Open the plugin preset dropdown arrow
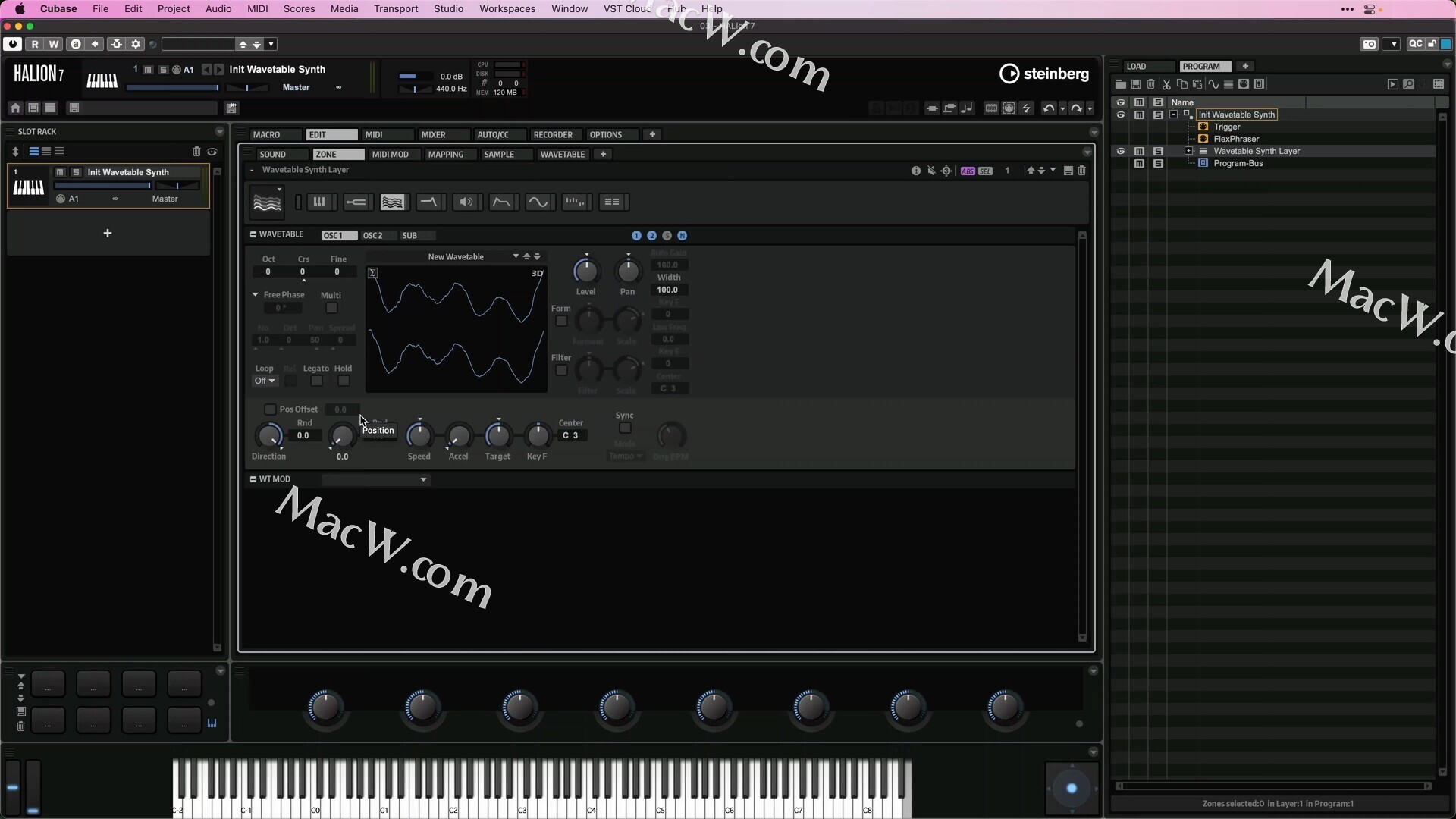 pos(271,44)
